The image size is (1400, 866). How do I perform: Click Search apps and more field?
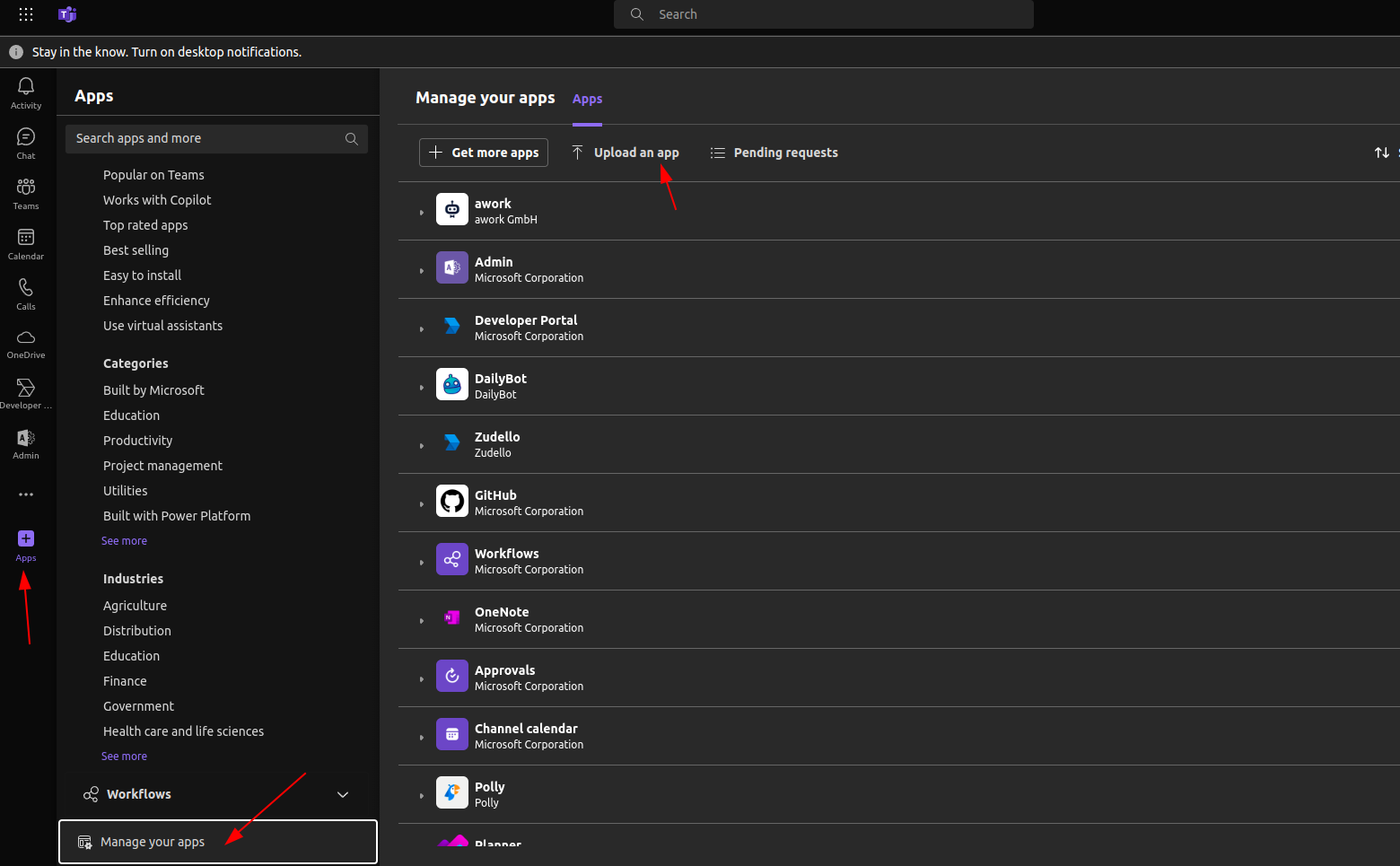tap(216, 139)
